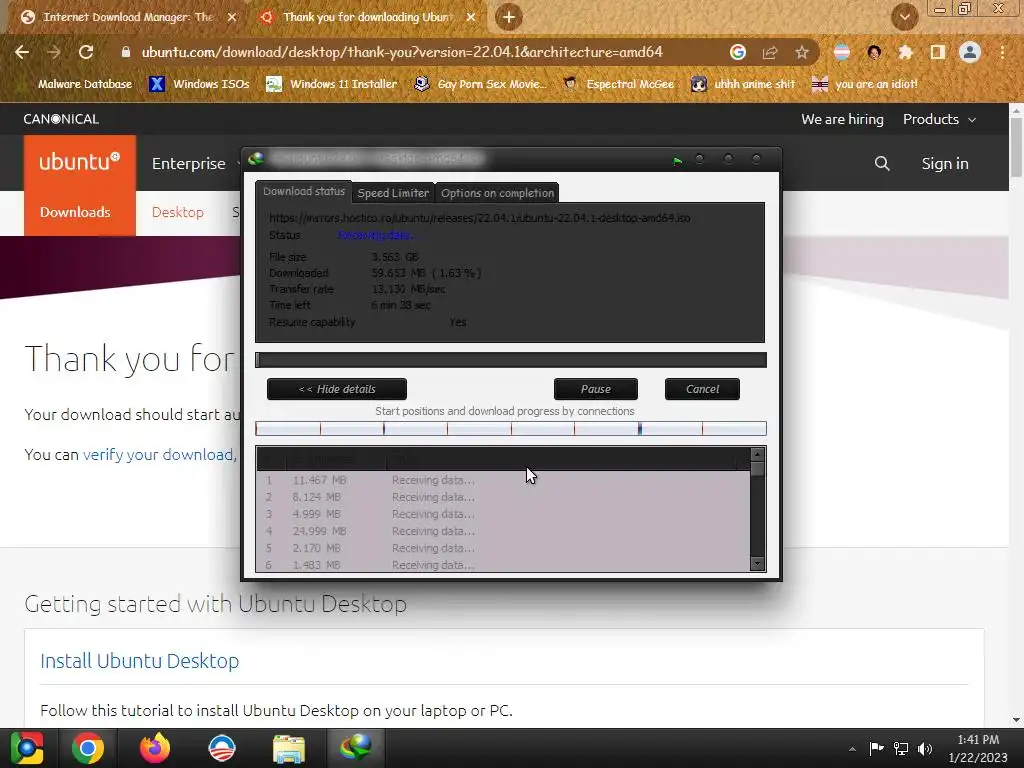This screenshot has height=768, width=1024.
Task: Open the share page icon
Action: pyautogui.click(x=770, y=52)
